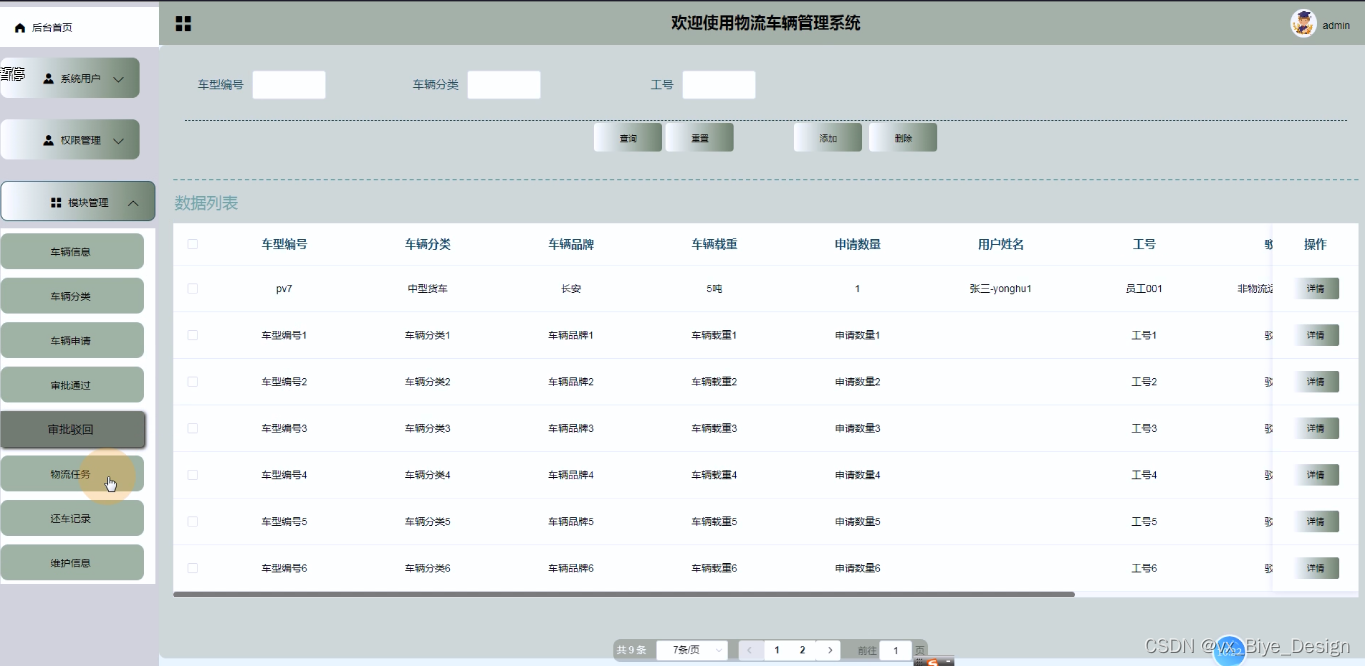Open 详情 for the 工号4 row
Image resolution: width=1365 pixels, height=666 pixels.
click(x=1316, y=475)
